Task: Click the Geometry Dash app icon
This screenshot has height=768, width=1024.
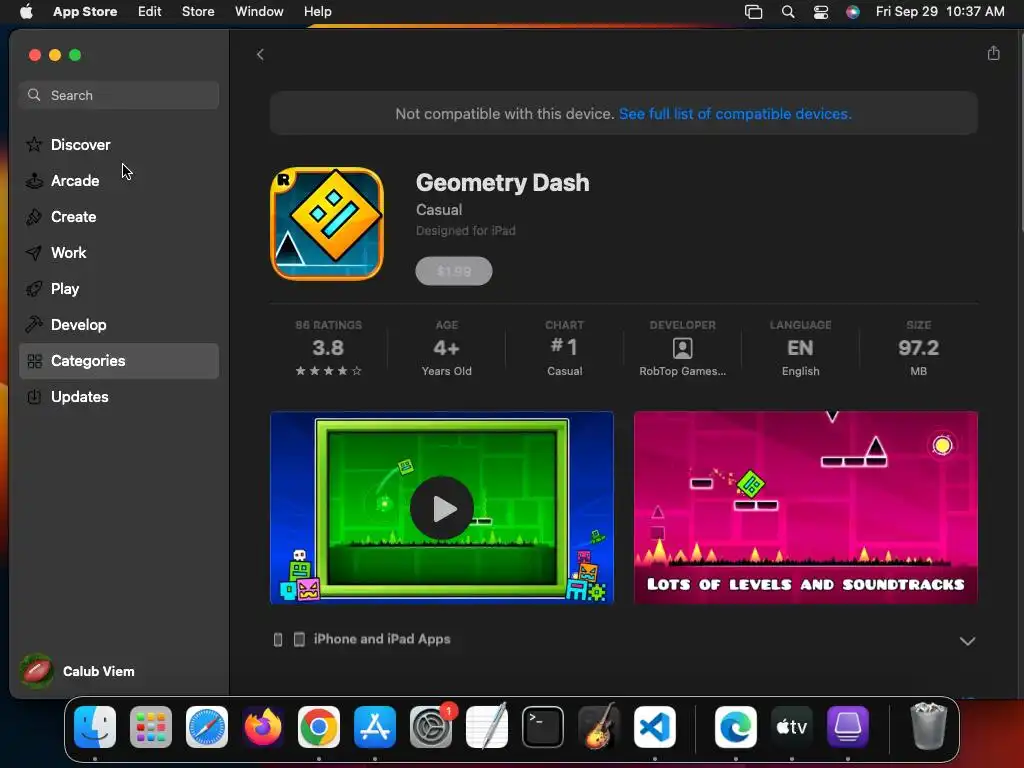Action: [x=327, y=223]
